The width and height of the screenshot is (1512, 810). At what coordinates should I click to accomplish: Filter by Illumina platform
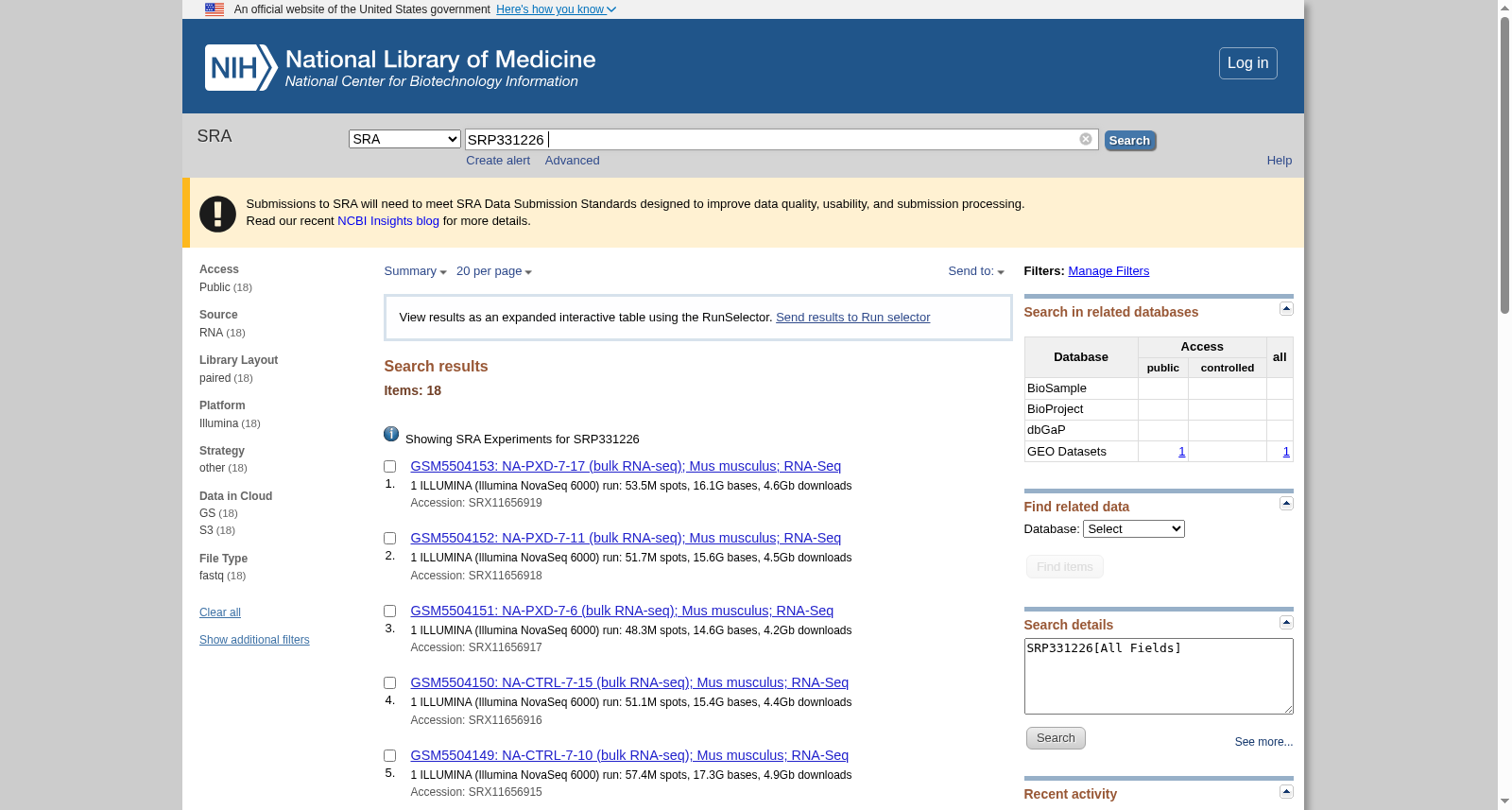point(218,423)
